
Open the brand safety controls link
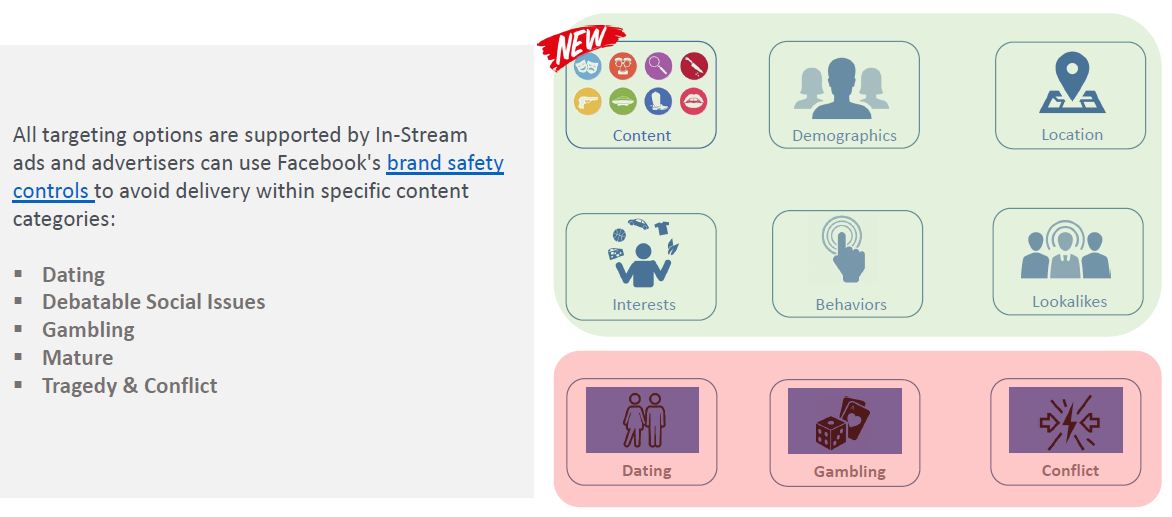pyautogui.click(x=445, y=163)
